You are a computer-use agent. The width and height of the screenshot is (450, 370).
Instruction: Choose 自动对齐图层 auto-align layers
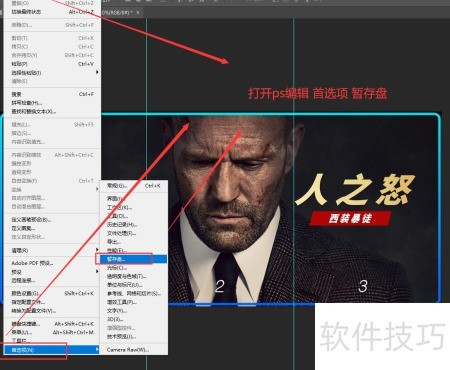[52, 198]
